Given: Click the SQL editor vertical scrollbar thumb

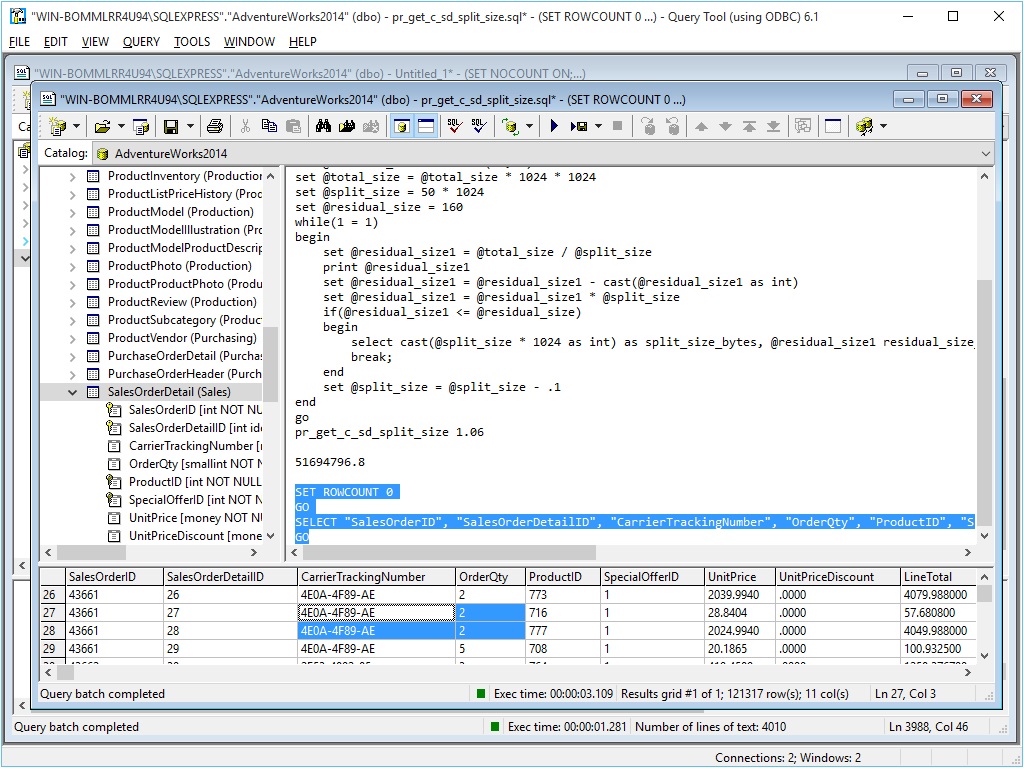Looking at the screenshot, I should [x=984, y=402].
